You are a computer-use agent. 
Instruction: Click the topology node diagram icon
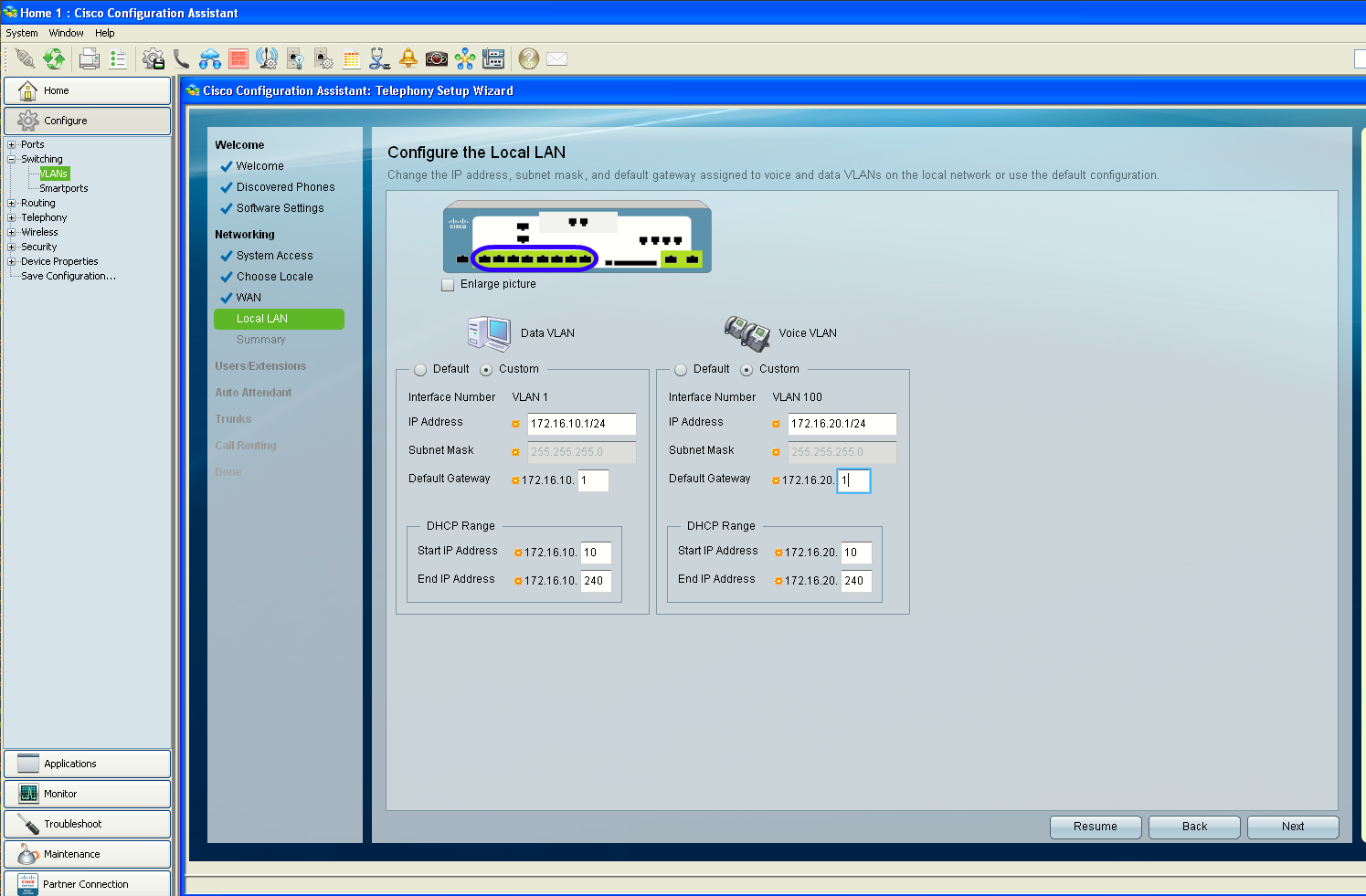click(x=465, y=59)
